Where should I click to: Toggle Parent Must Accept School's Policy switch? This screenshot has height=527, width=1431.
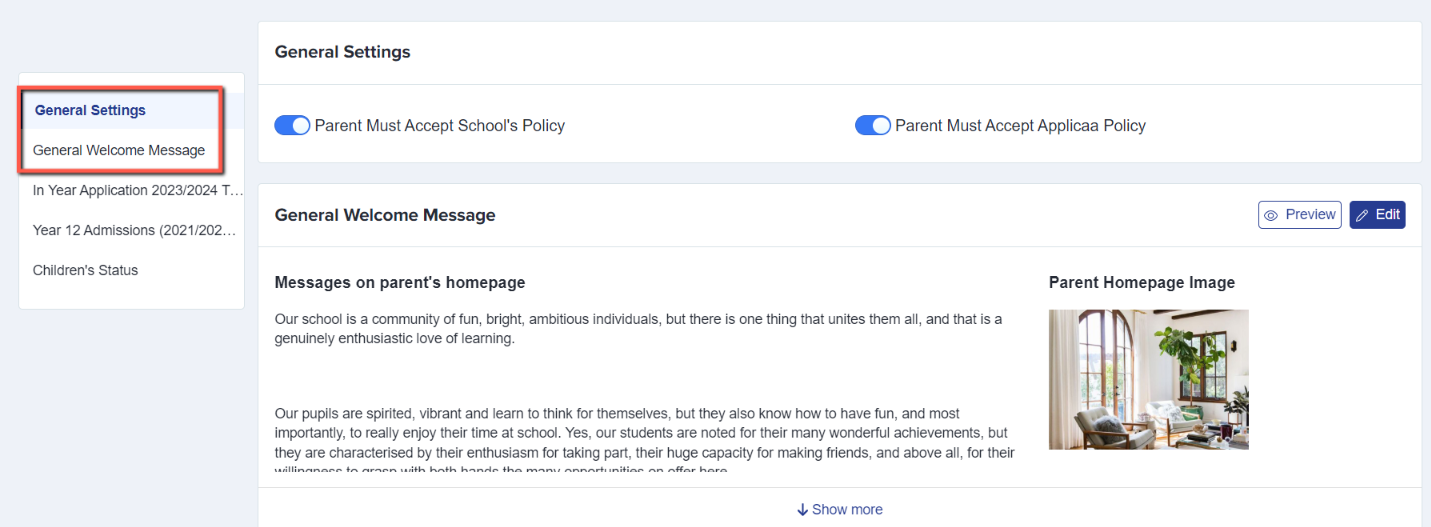point(292,126)
